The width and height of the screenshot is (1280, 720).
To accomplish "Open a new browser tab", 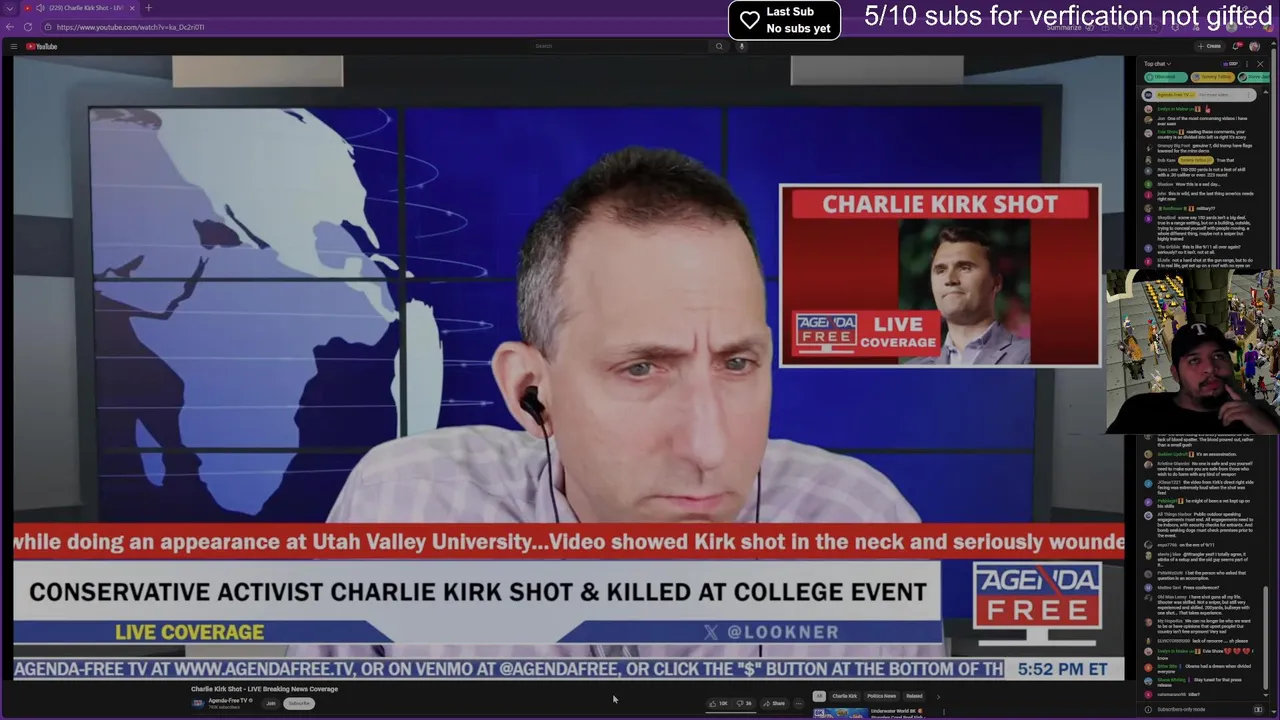I will click(x=148, y=8).
